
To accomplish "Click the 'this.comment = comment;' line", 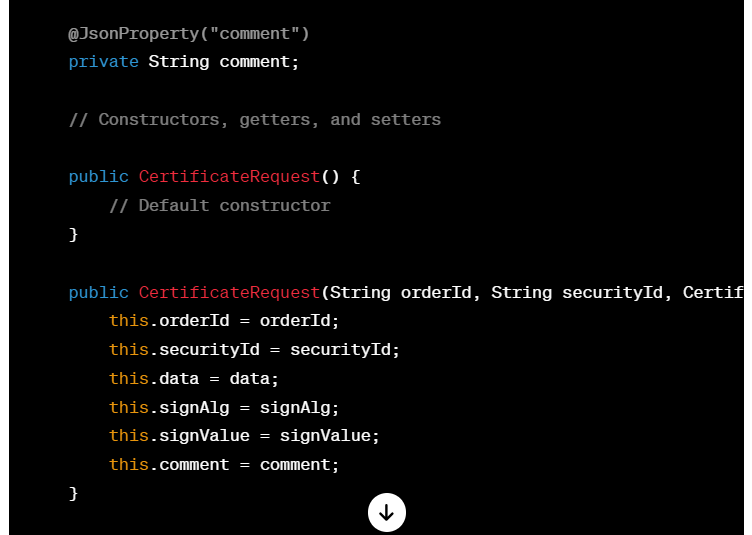I will pyautogui.click(x=224, y=465).
